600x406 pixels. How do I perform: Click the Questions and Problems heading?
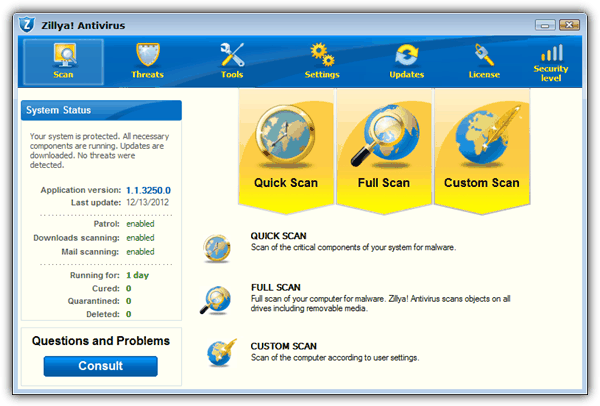[101, 341]
